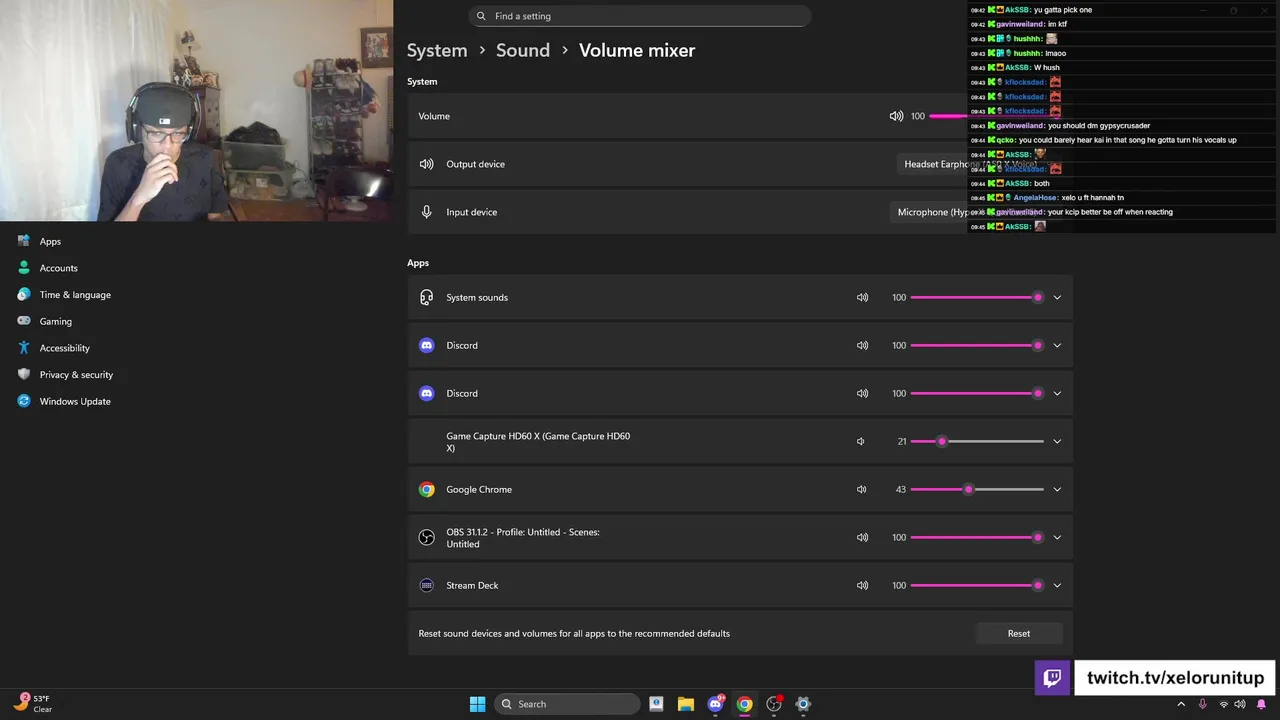Open the notification bell in taskbar
The width and height of the screenshot is (1280, 720).
[1261, 704]
